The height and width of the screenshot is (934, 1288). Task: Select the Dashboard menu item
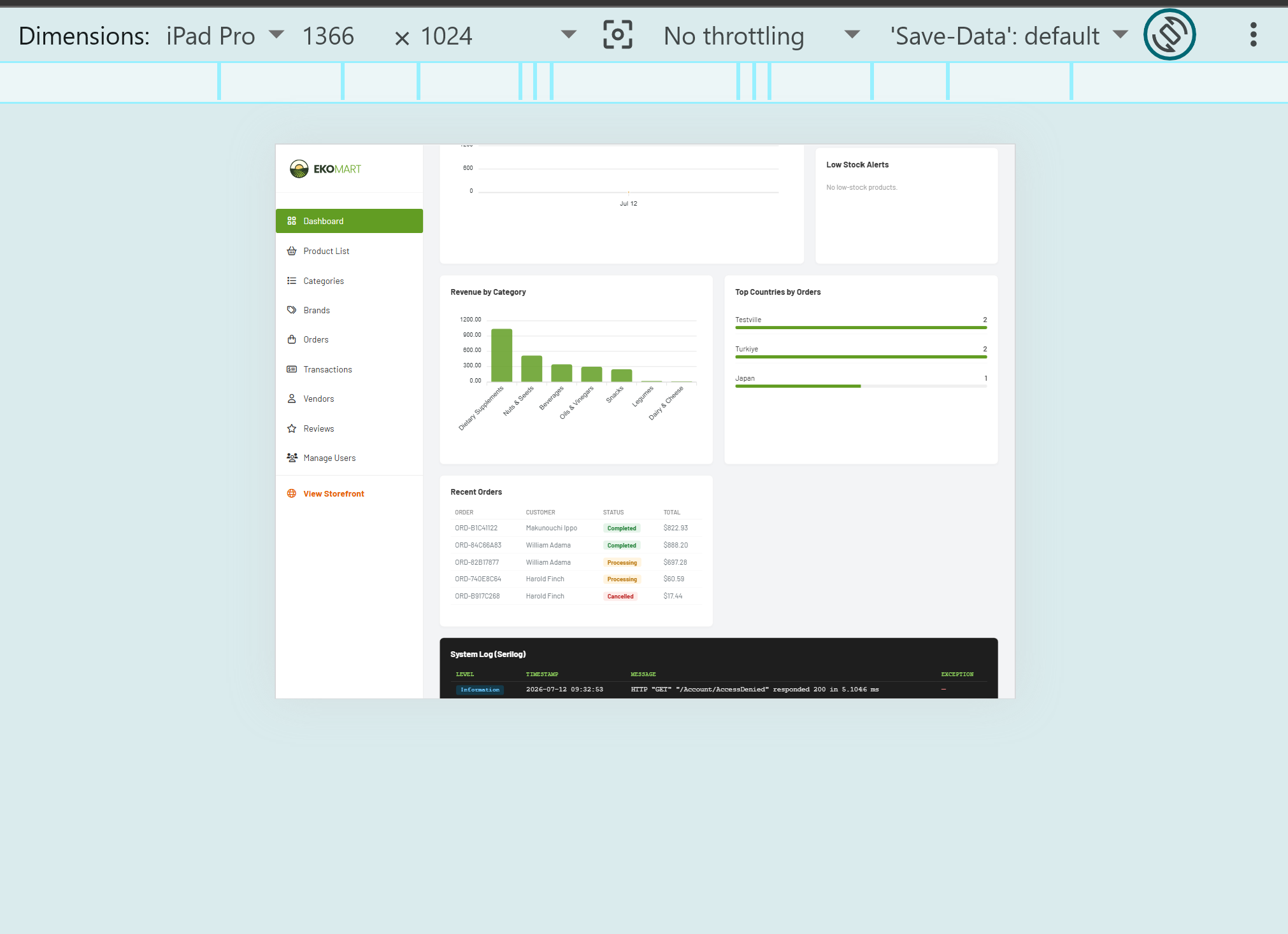pos(349,221)
